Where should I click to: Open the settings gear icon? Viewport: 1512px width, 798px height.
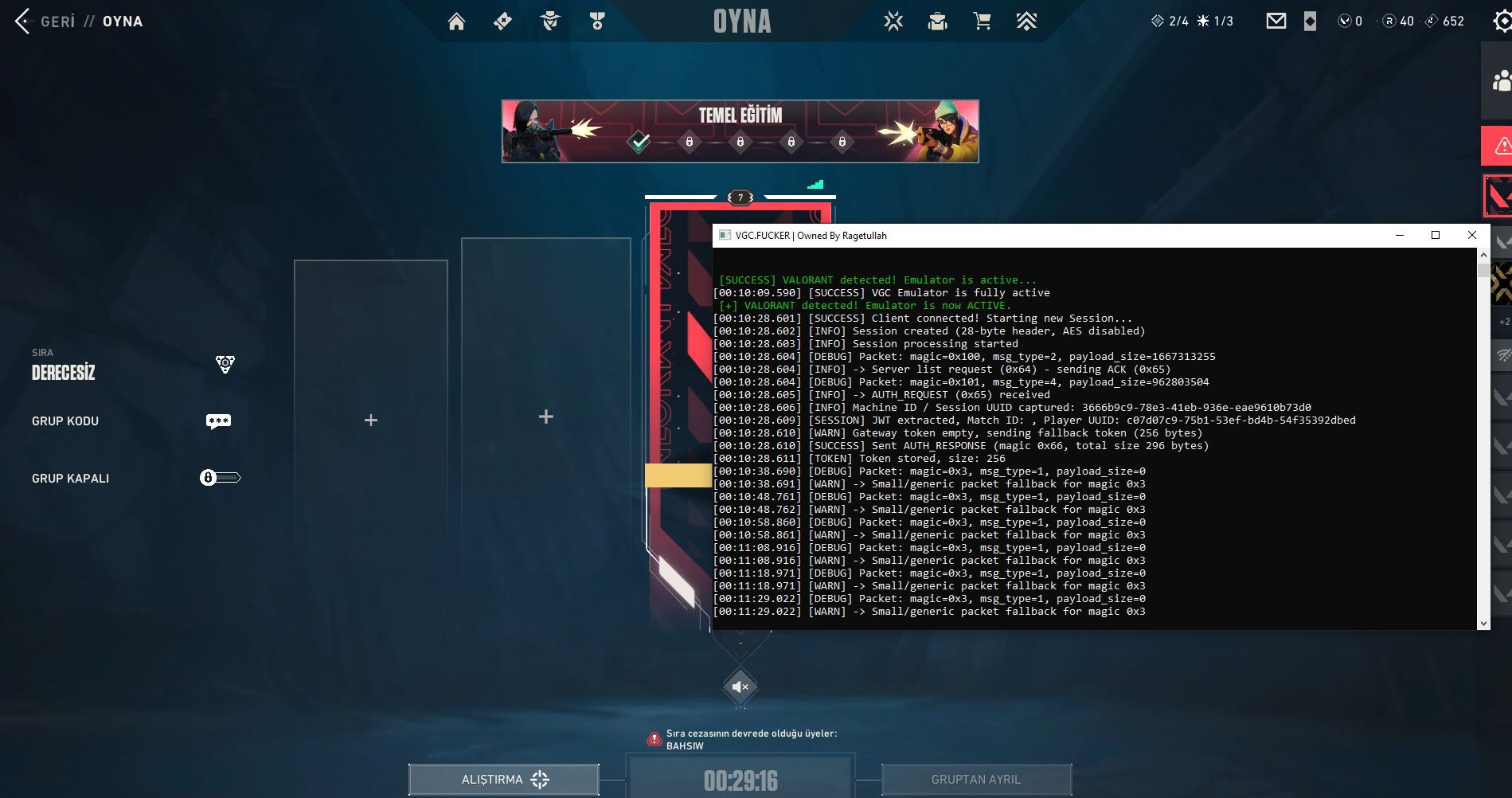[x=1502, y=22]
